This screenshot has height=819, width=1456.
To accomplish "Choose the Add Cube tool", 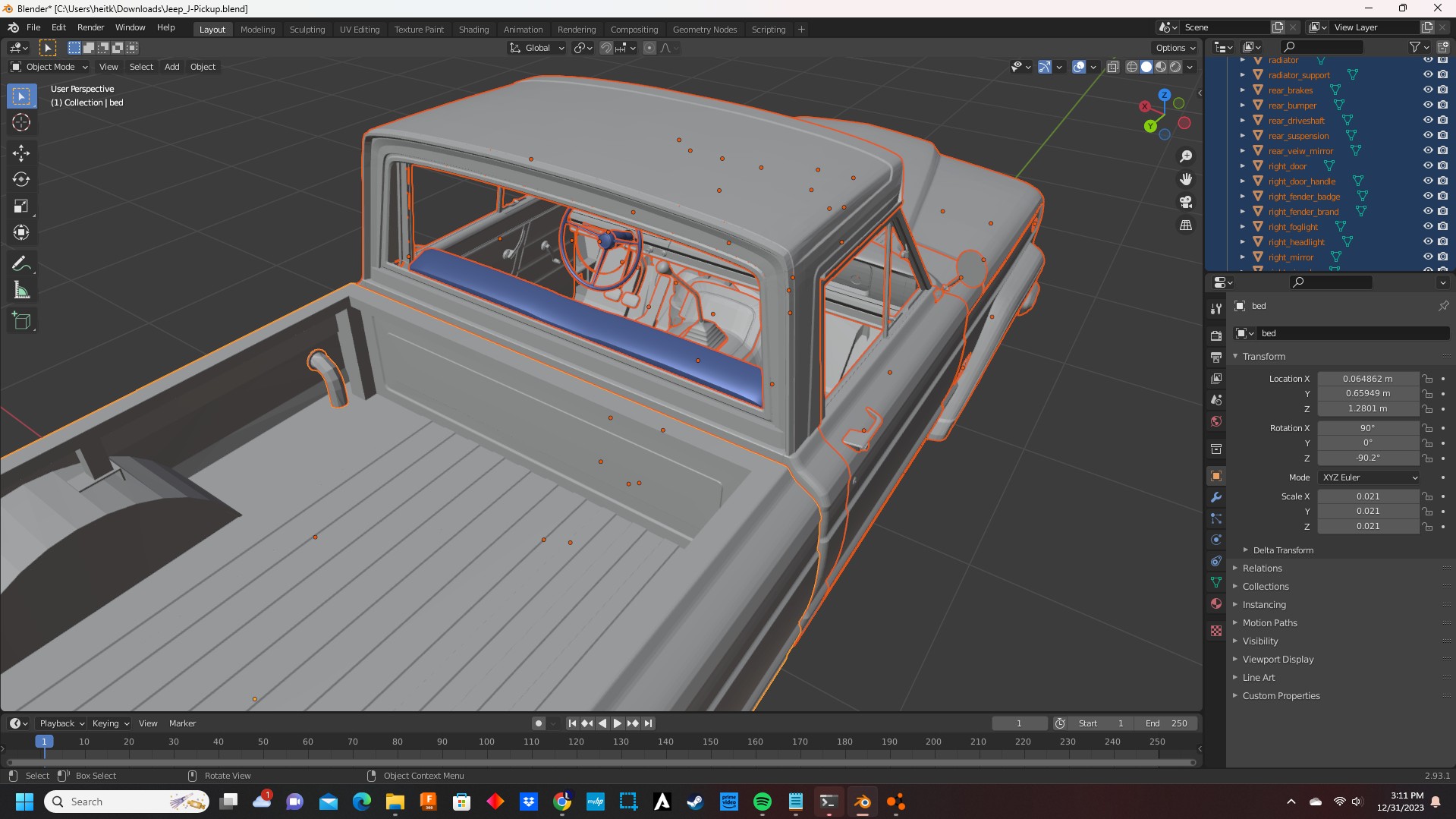I will (21, 320).
